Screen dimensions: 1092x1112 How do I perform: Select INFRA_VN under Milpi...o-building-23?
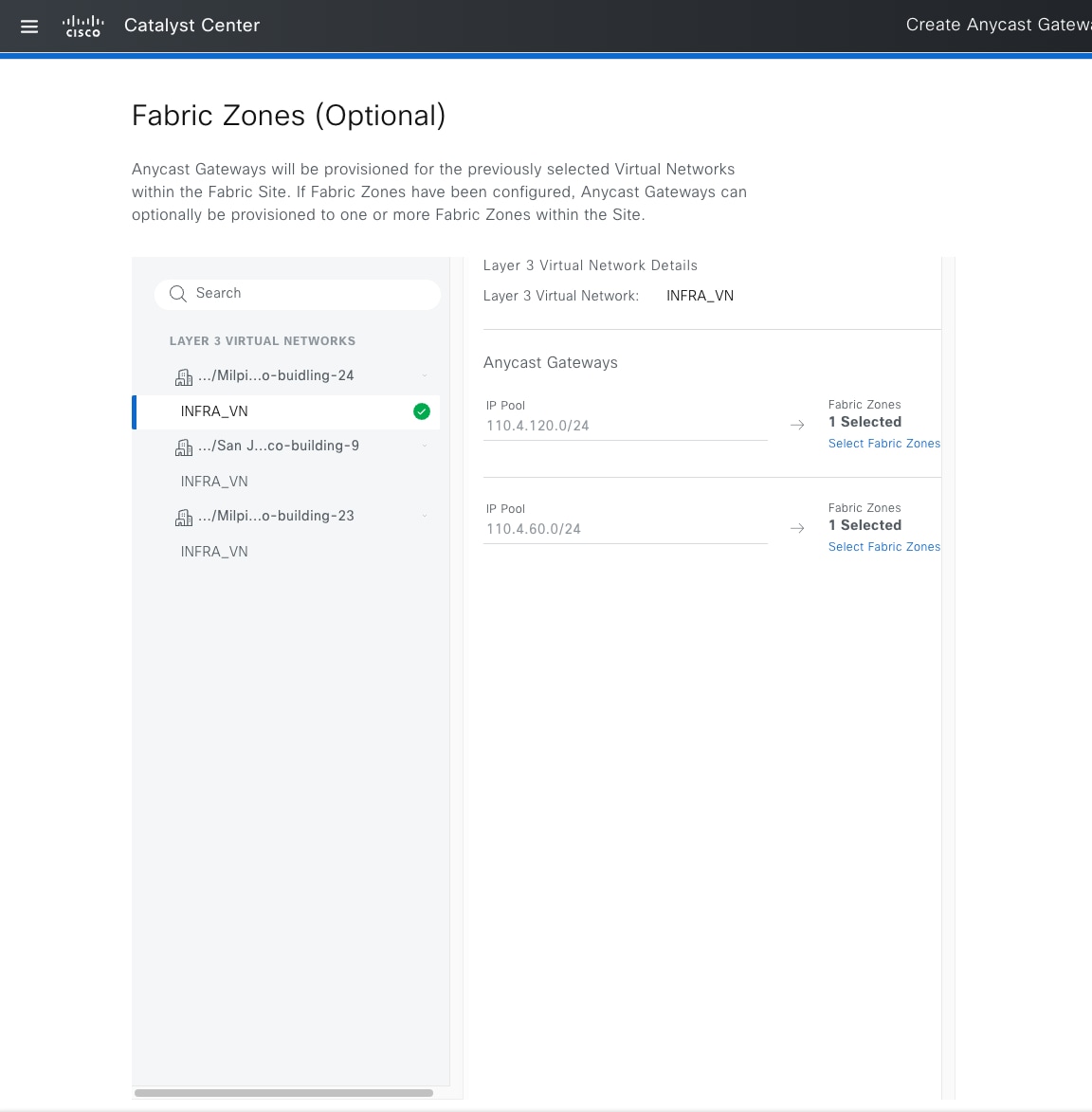tap(214, 551)
